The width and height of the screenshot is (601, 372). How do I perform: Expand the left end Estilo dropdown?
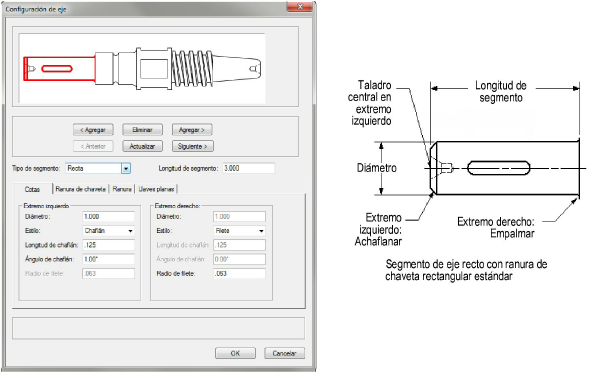coord(108,231)
